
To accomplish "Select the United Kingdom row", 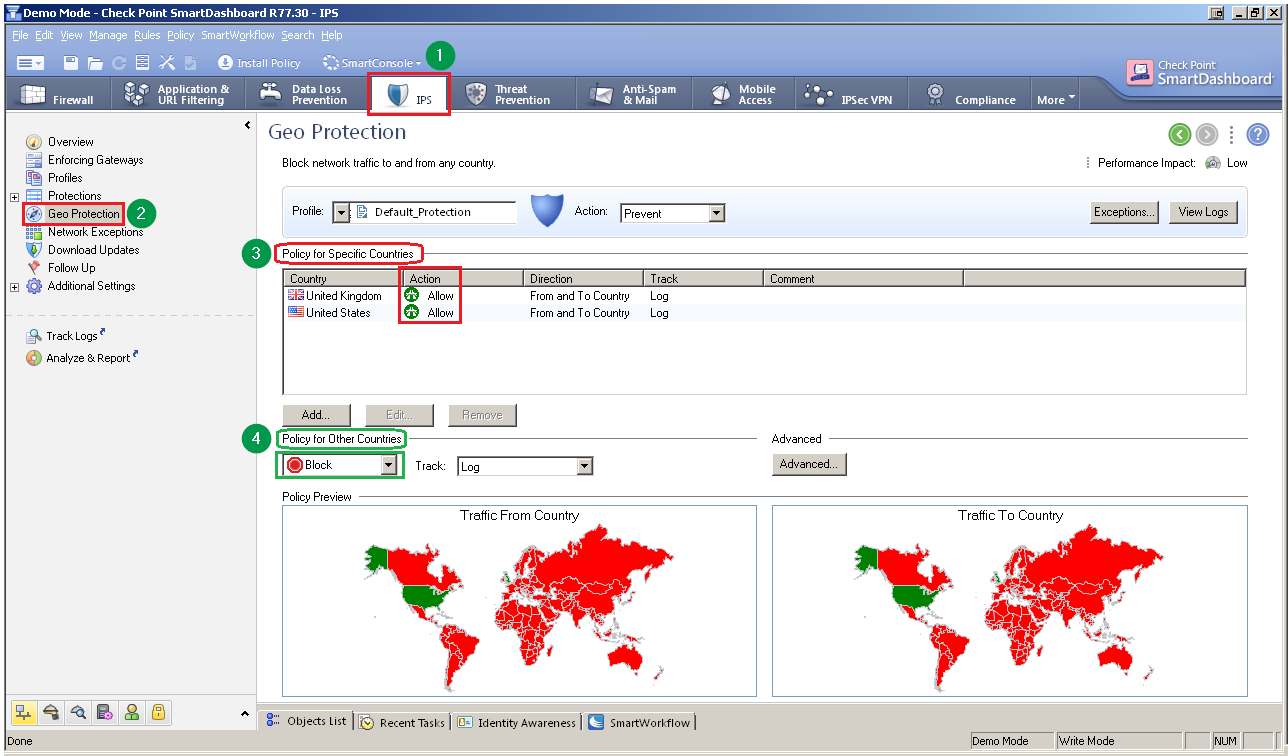I will [765, 296].
